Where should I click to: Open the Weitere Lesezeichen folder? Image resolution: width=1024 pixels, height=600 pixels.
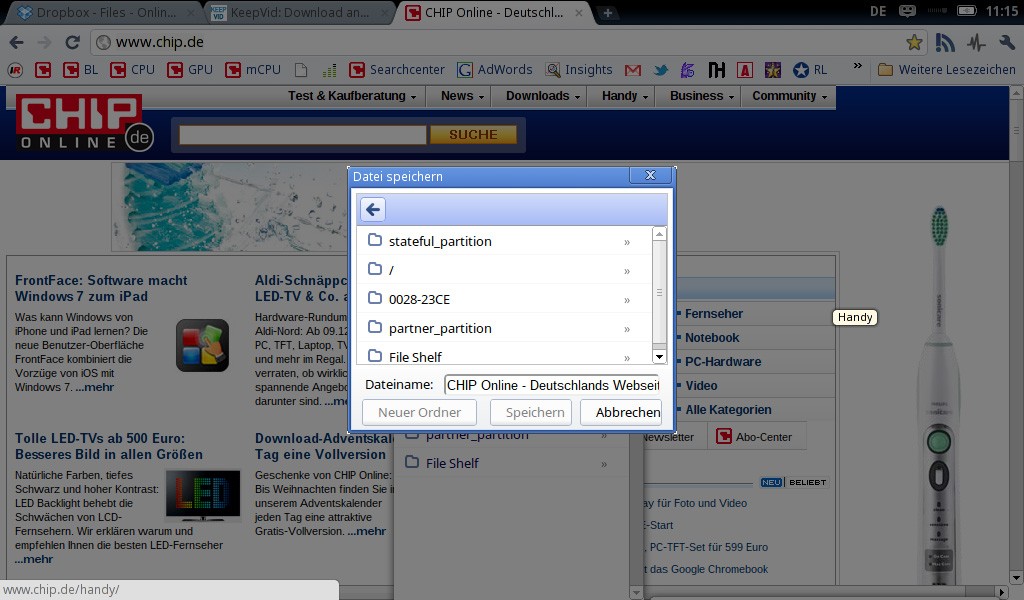click(947, 70)
